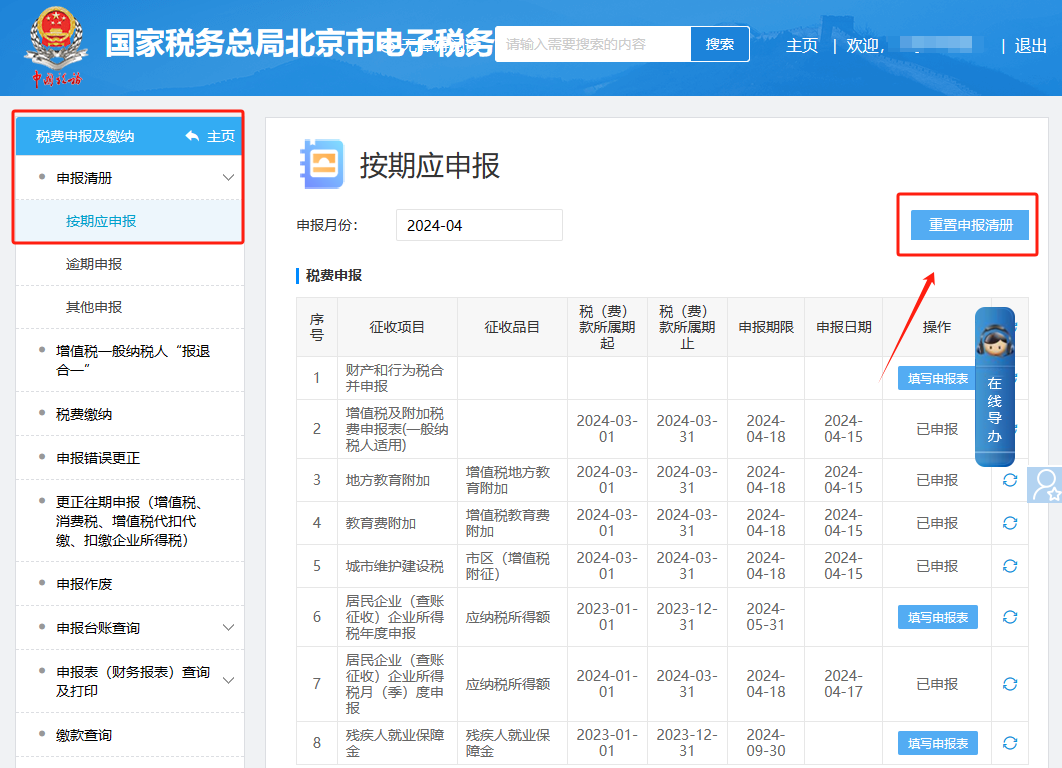
Task: Open the 申报月份 2024-04 month picker
Action: [479, 225]
